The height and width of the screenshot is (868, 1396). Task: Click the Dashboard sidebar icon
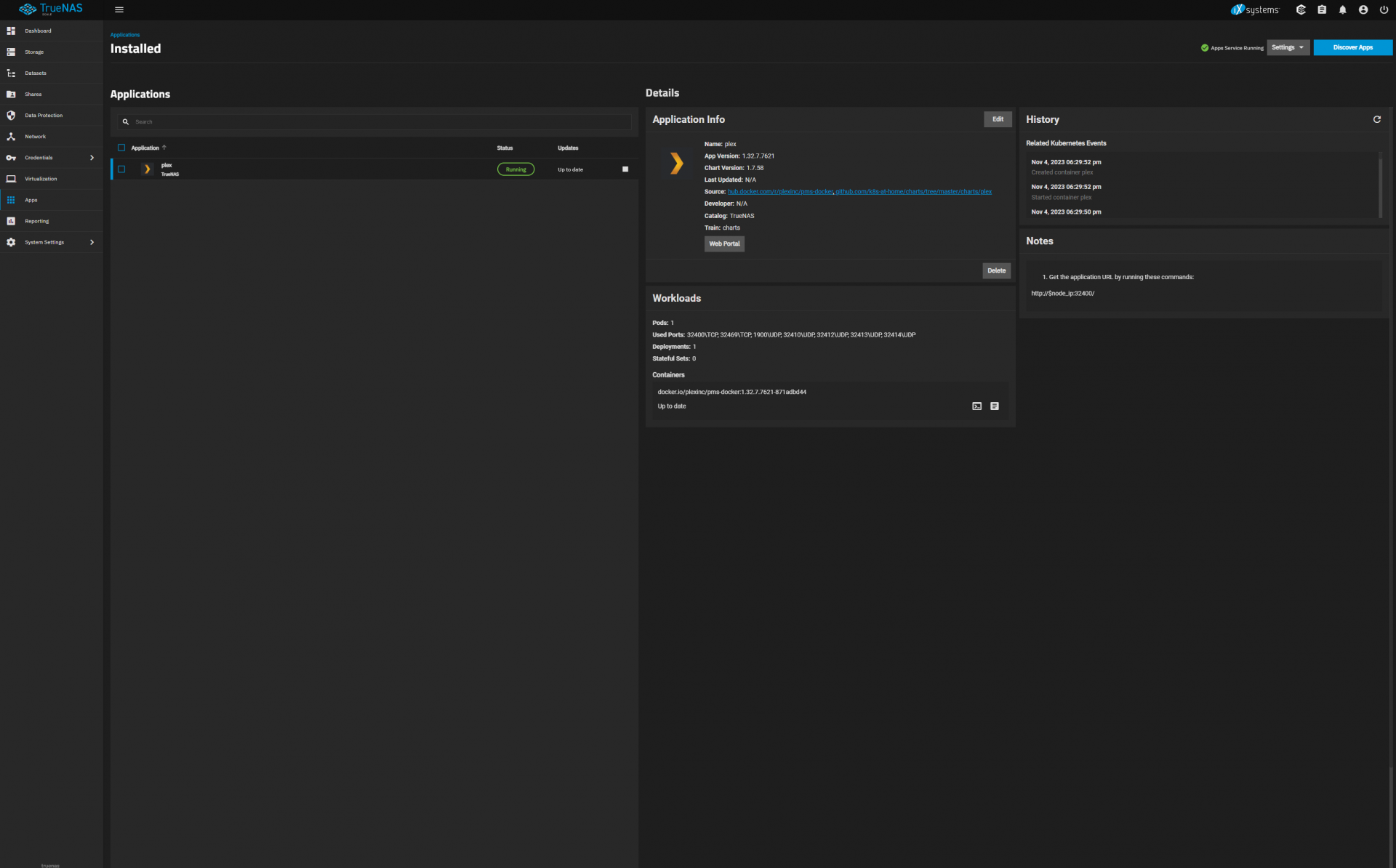(11, 31)
